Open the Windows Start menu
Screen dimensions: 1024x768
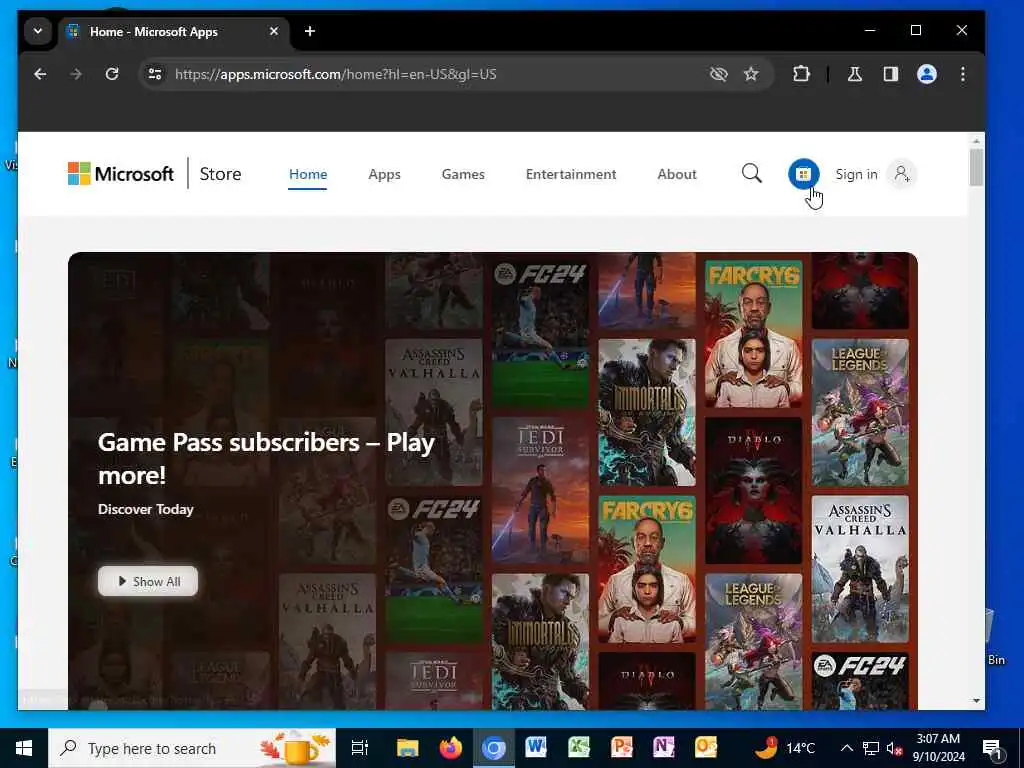pyautogui.click(x=24, y=748)
